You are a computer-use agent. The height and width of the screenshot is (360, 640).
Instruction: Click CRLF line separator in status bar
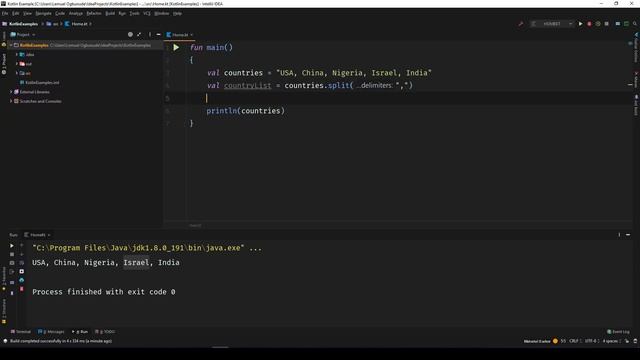click(574, 341)
